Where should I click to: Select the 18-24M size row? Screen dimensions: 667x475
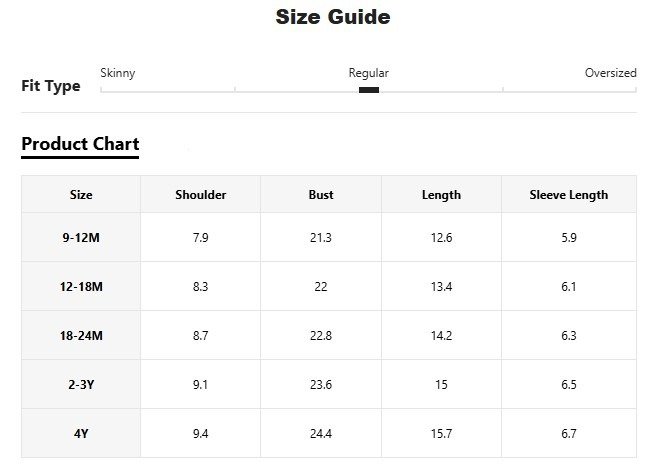click(x=81, y=336)
